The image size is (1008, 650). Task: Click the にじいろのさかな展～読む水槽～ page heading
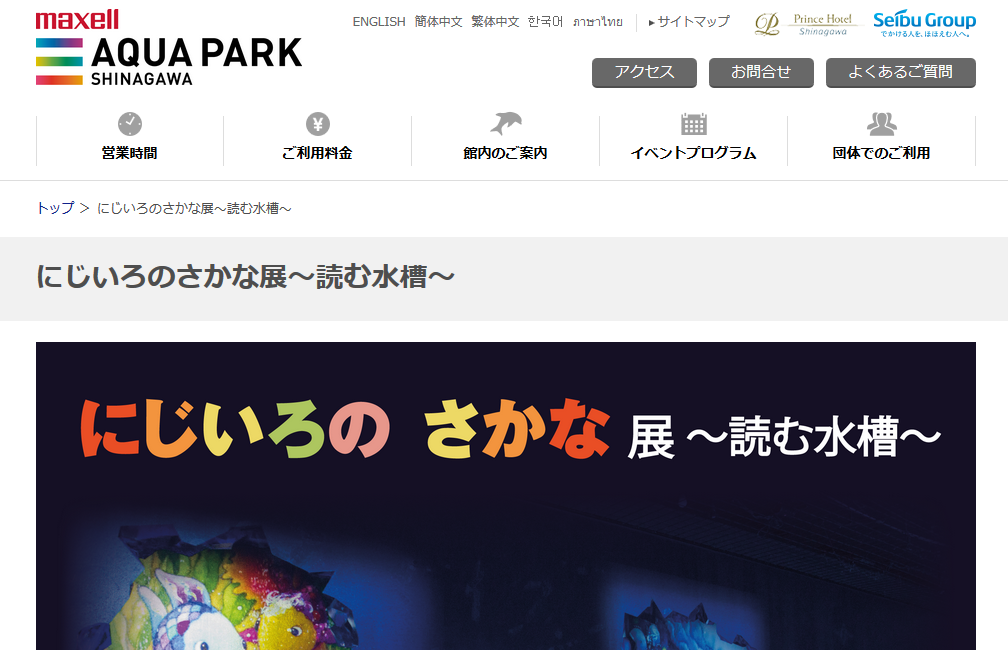click(246, 277)
